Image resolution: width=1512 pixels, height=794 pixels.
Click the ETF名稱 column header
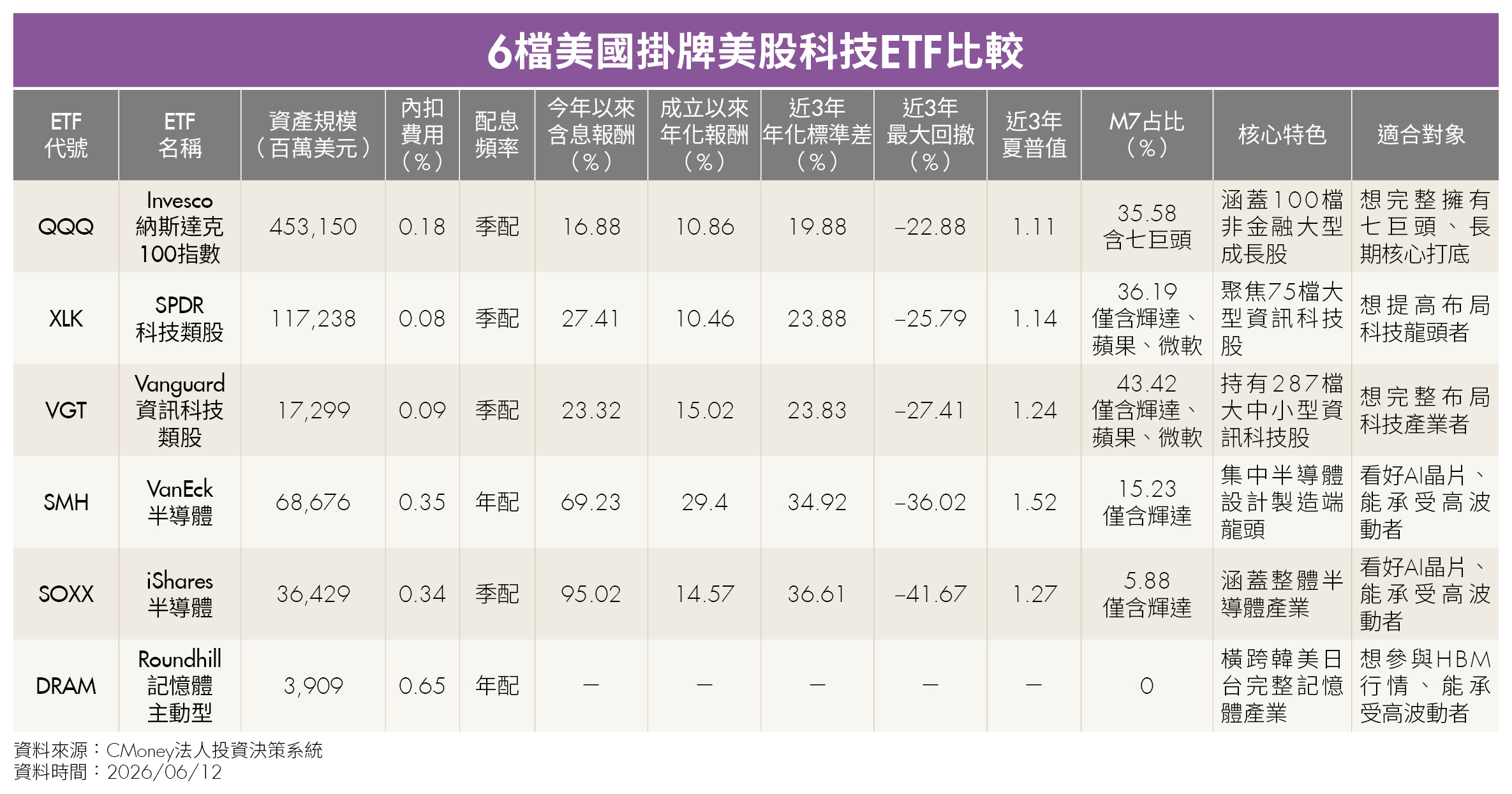tap(179, 135)
